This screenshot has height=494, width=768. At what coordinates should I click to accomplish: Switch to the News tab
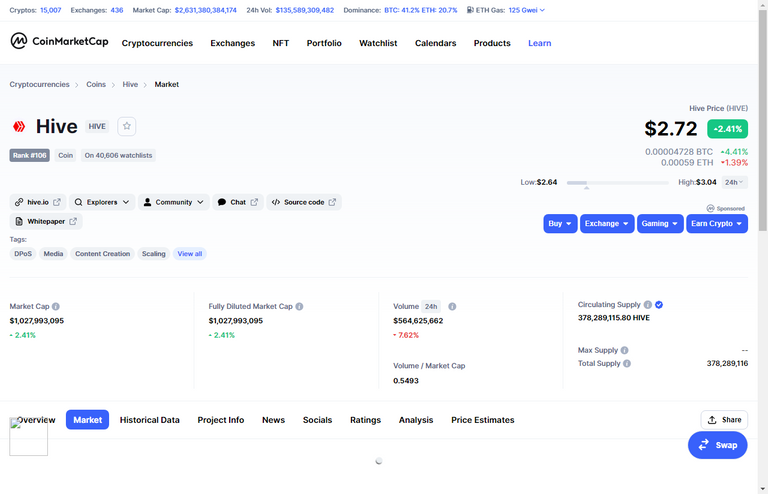coord(273,420)
